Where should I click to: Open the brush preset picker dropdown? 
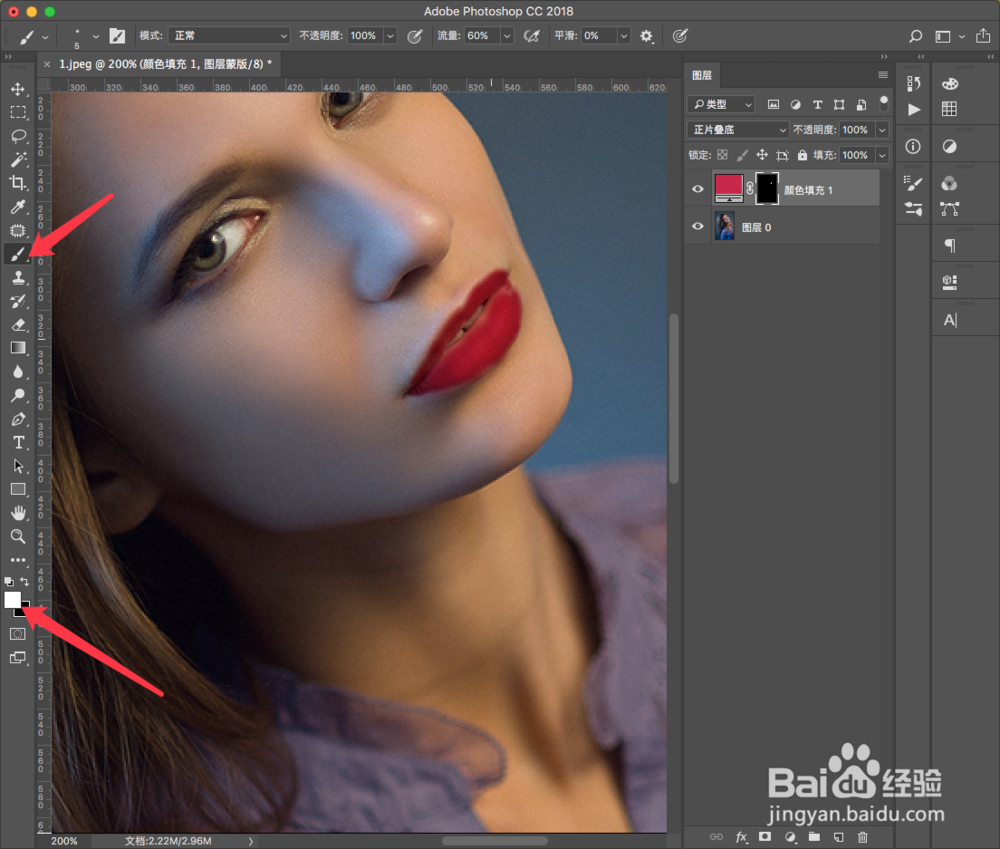click(96, 36)
